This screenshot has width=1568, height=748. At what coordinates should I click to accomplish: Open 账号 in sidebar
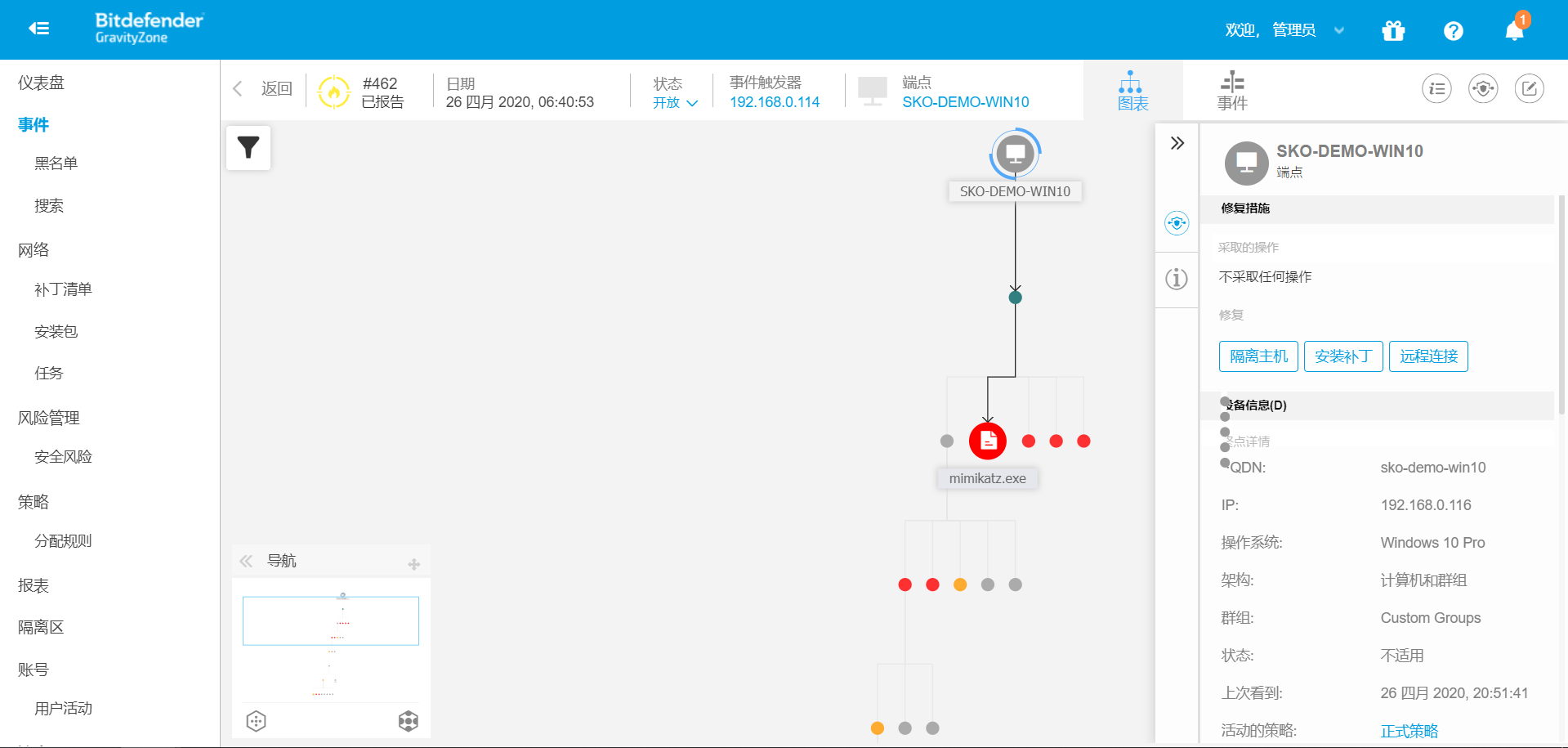tap(34, 670)
